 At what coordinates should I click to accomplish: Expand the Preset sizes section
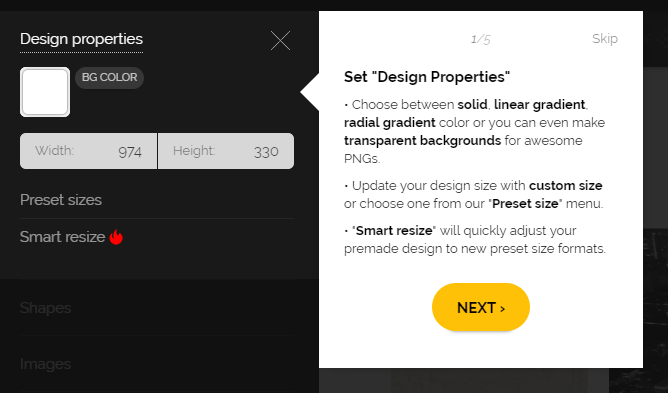(x=157, y=200)
